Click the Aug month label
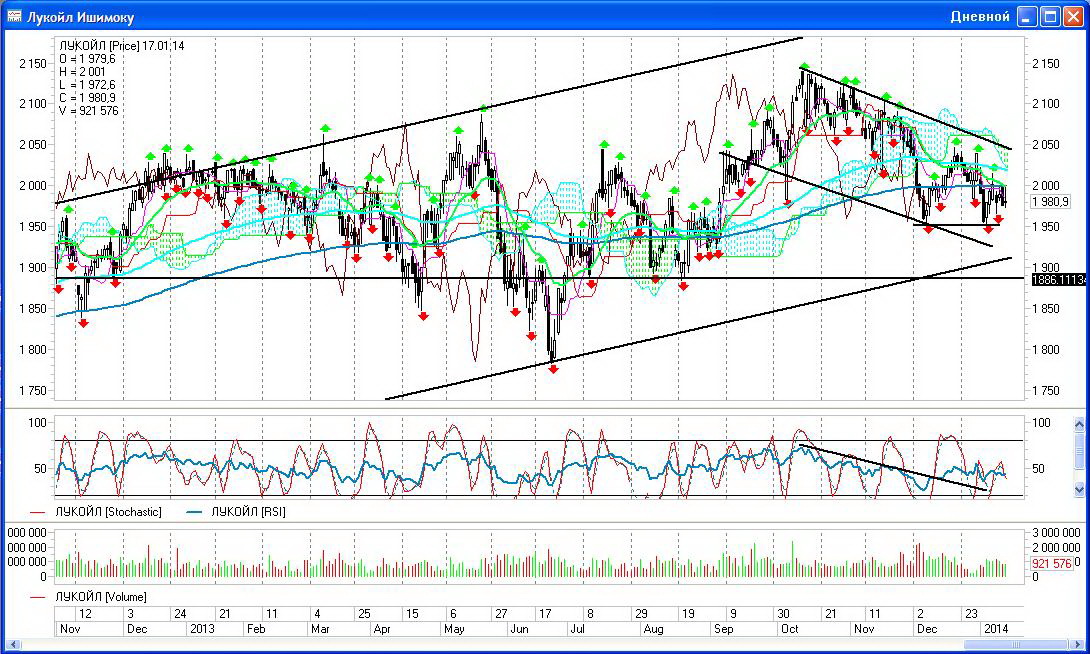 [x=653, y=629]
